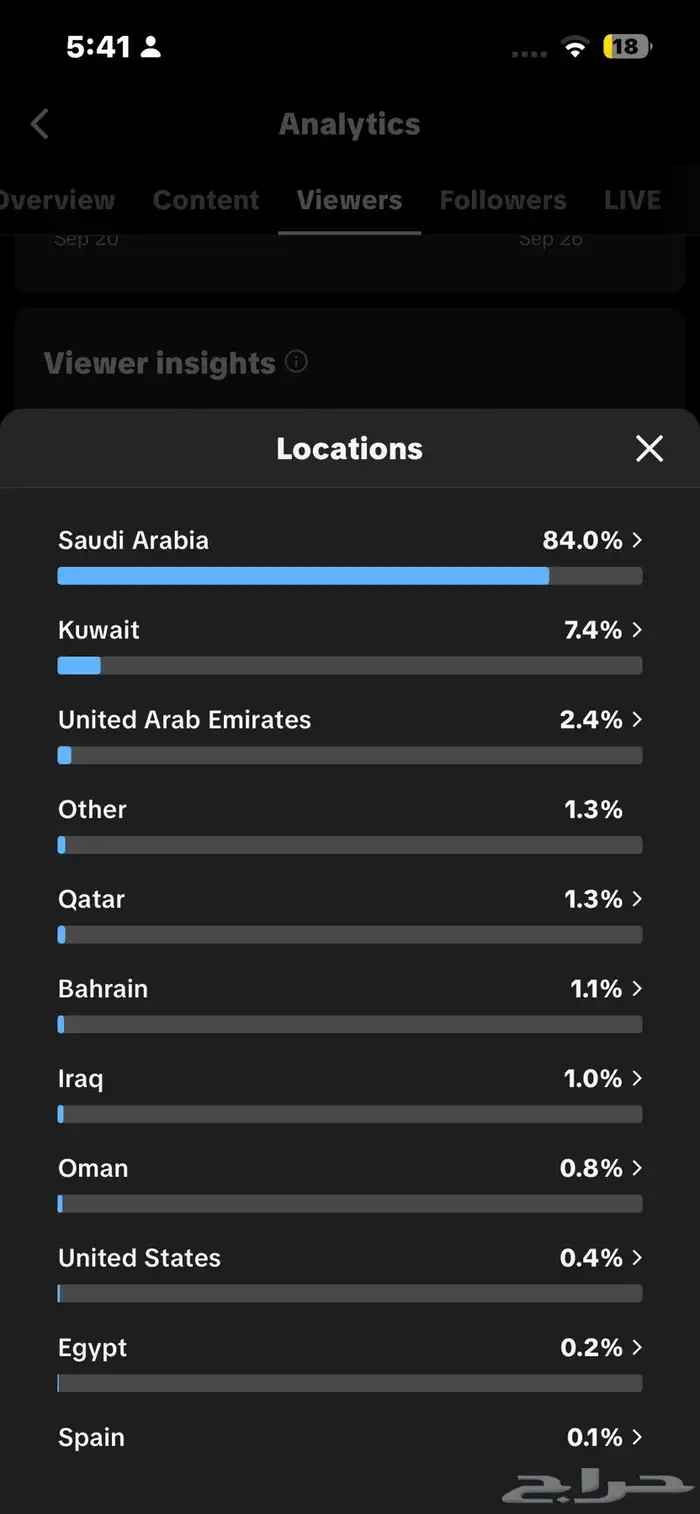Tap the back arrow to leave Analytics

(x=38, y=123)
